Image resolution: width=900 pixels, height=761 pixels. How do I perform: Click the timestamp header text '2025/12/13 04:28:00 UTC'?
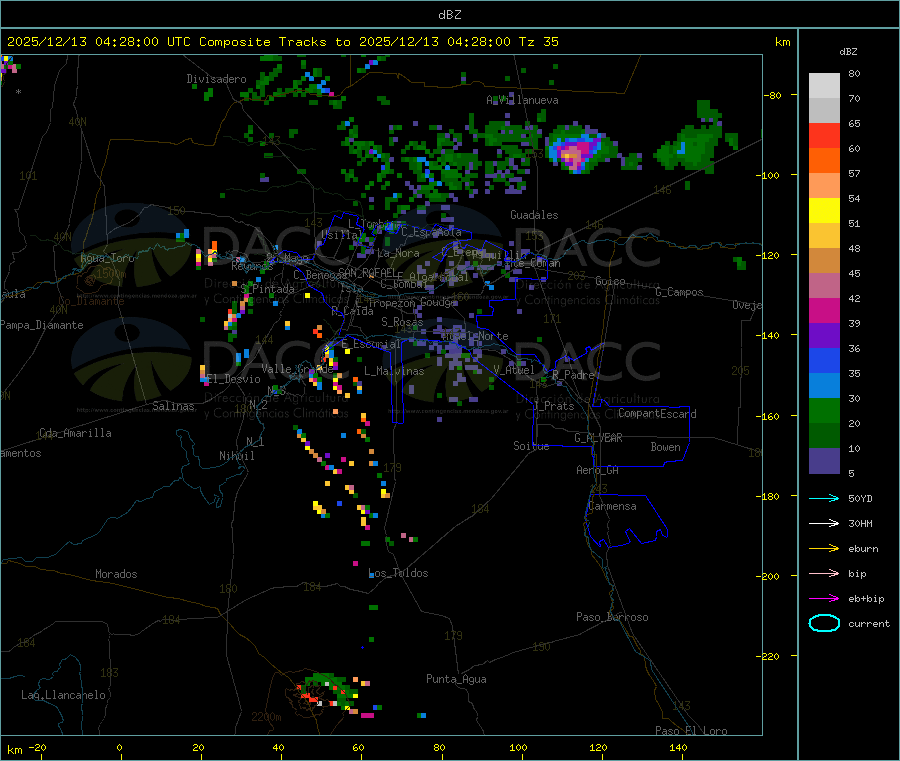click(x=98, y=42)
